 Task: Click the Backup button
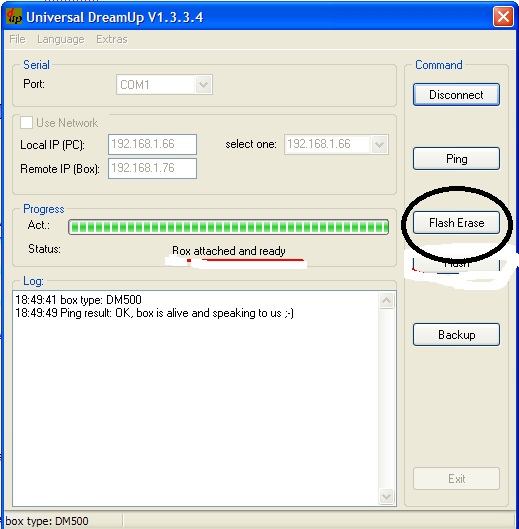point(456,334)
